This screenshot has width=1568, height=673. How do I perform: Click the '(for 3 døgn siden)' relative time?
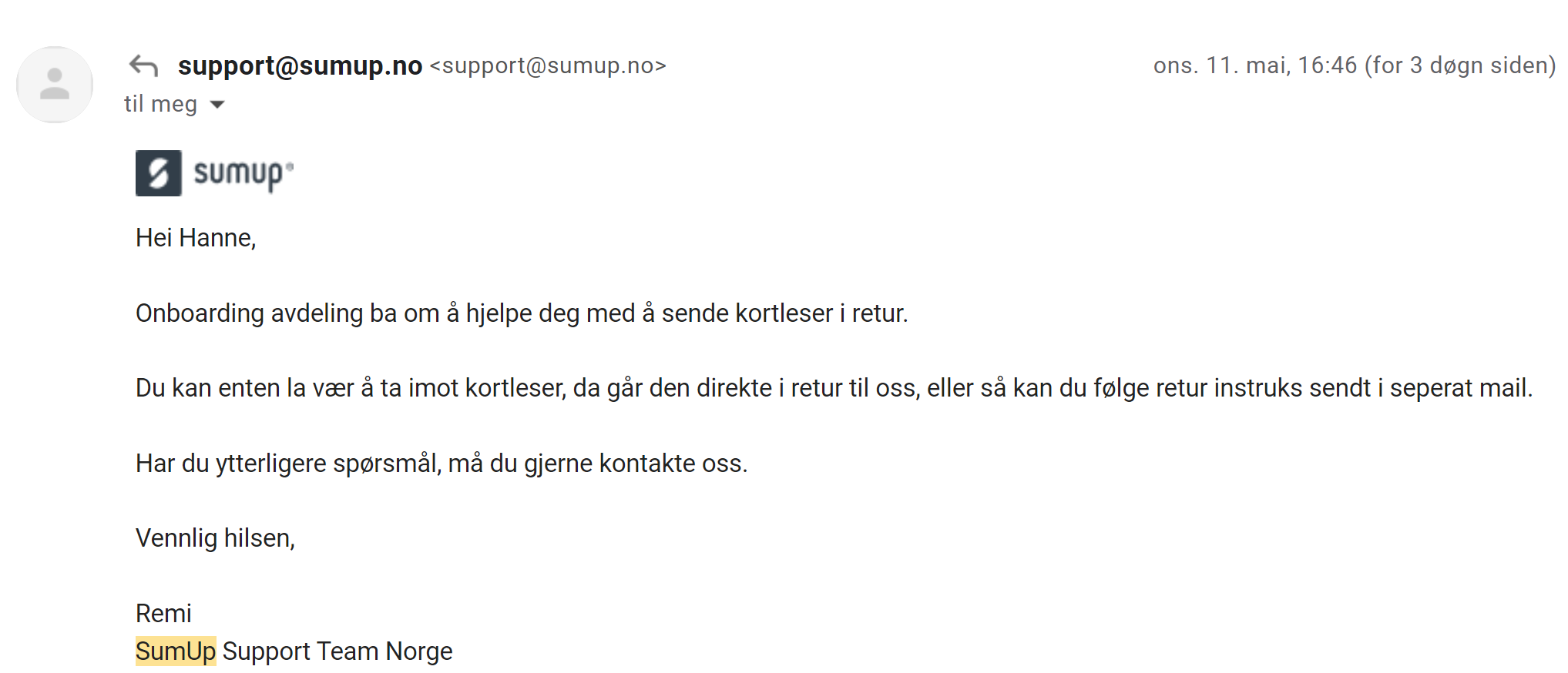tap(1460, 65)
